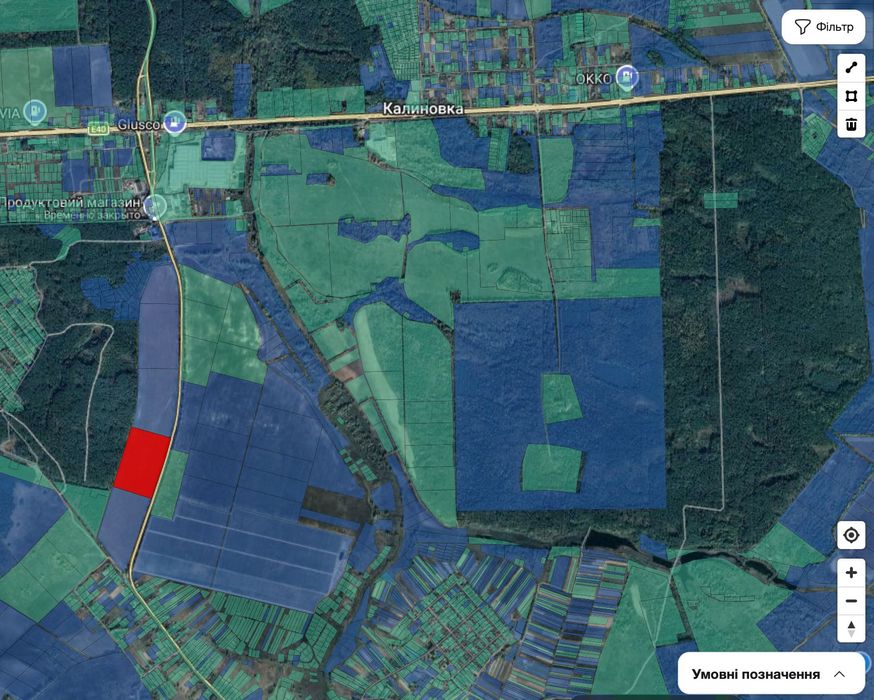Click the E40 road shield label
Screen dimensions: 874x700
coord(98,129)
